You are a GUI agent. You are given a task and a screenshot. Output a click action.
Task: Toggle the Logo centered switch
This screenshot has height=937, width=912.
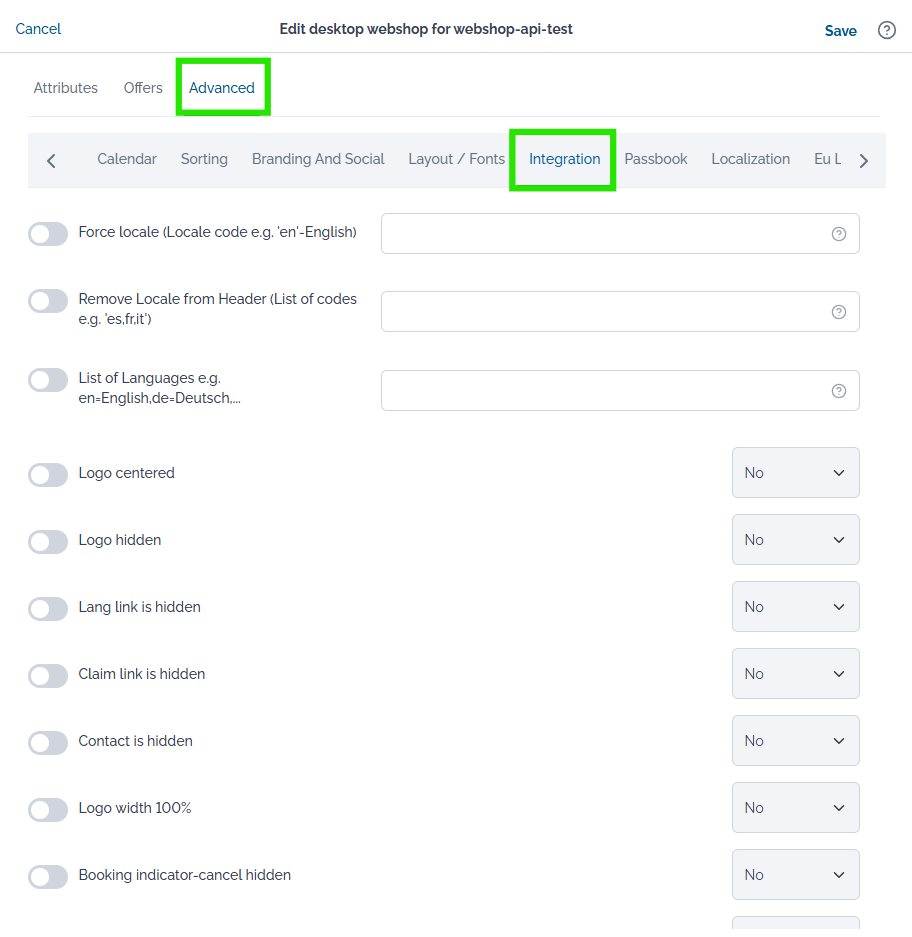click(x=48, y=474)
